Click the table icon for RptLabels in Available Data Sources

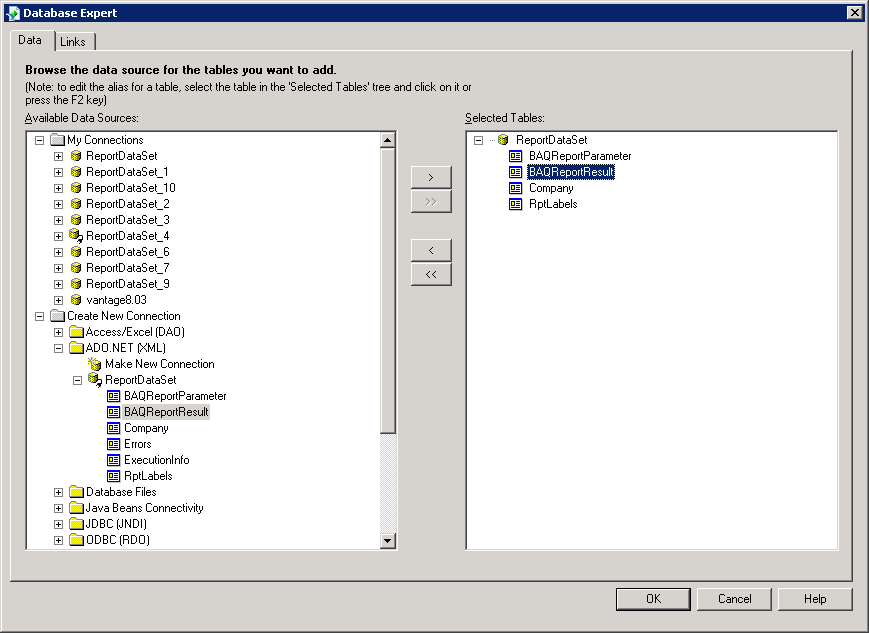click(x=114, y=476)
